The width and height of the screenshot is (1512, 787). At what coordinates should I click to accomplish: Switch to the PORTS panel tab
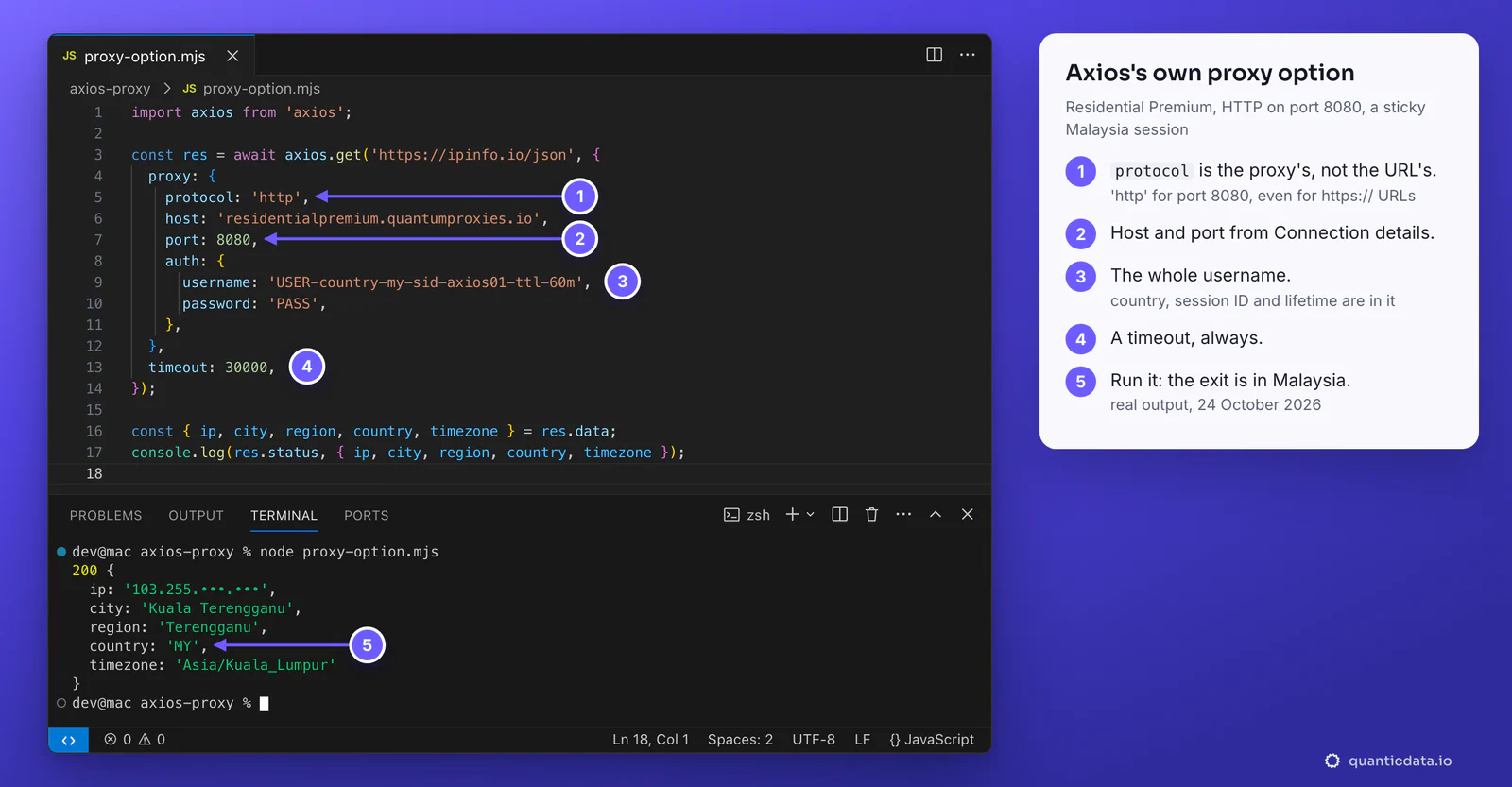click(x=367, y=515)
